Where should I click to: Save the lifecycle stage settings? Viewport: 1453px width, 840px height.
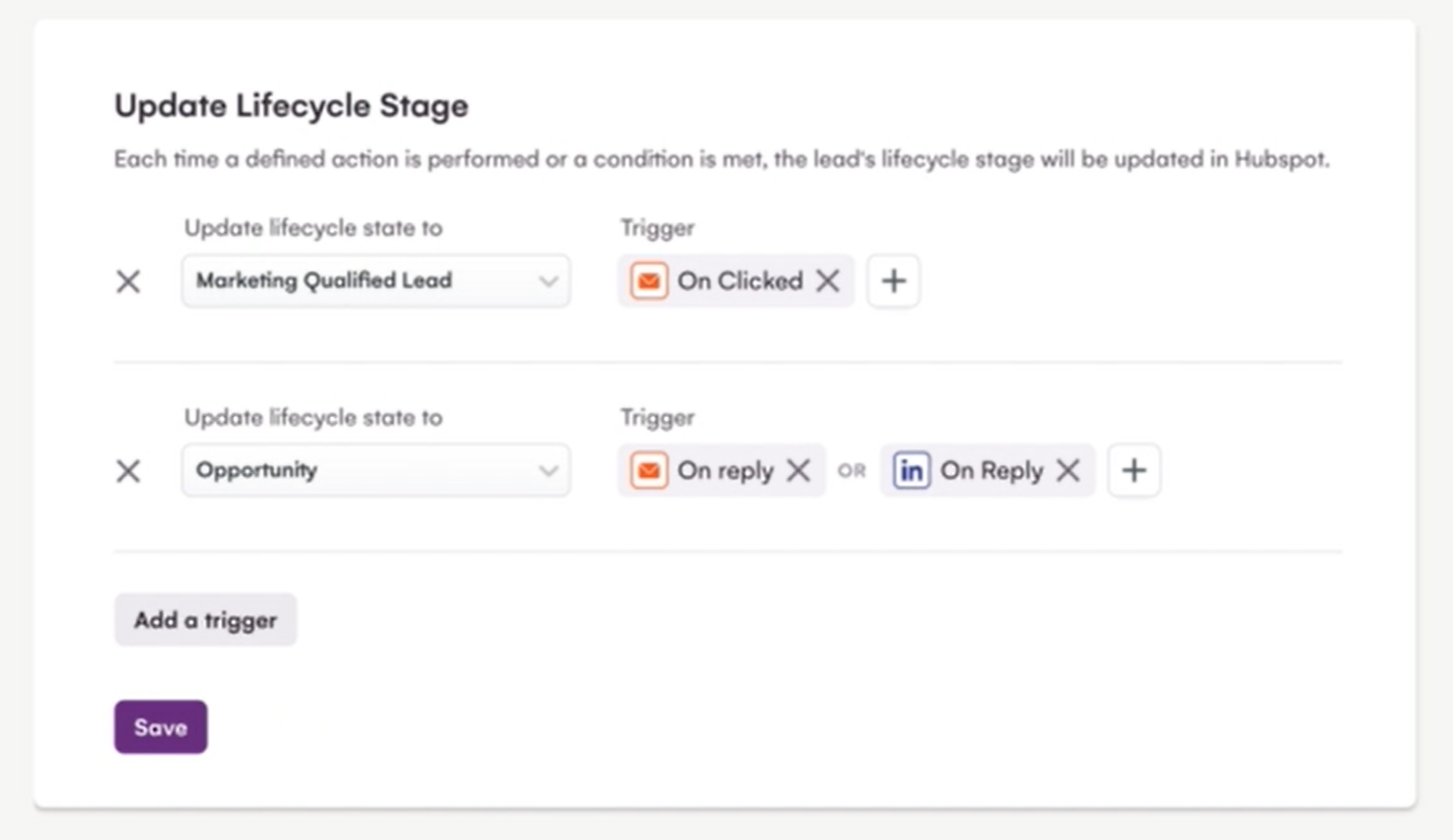pyautogui.click(x=161, y=727)
